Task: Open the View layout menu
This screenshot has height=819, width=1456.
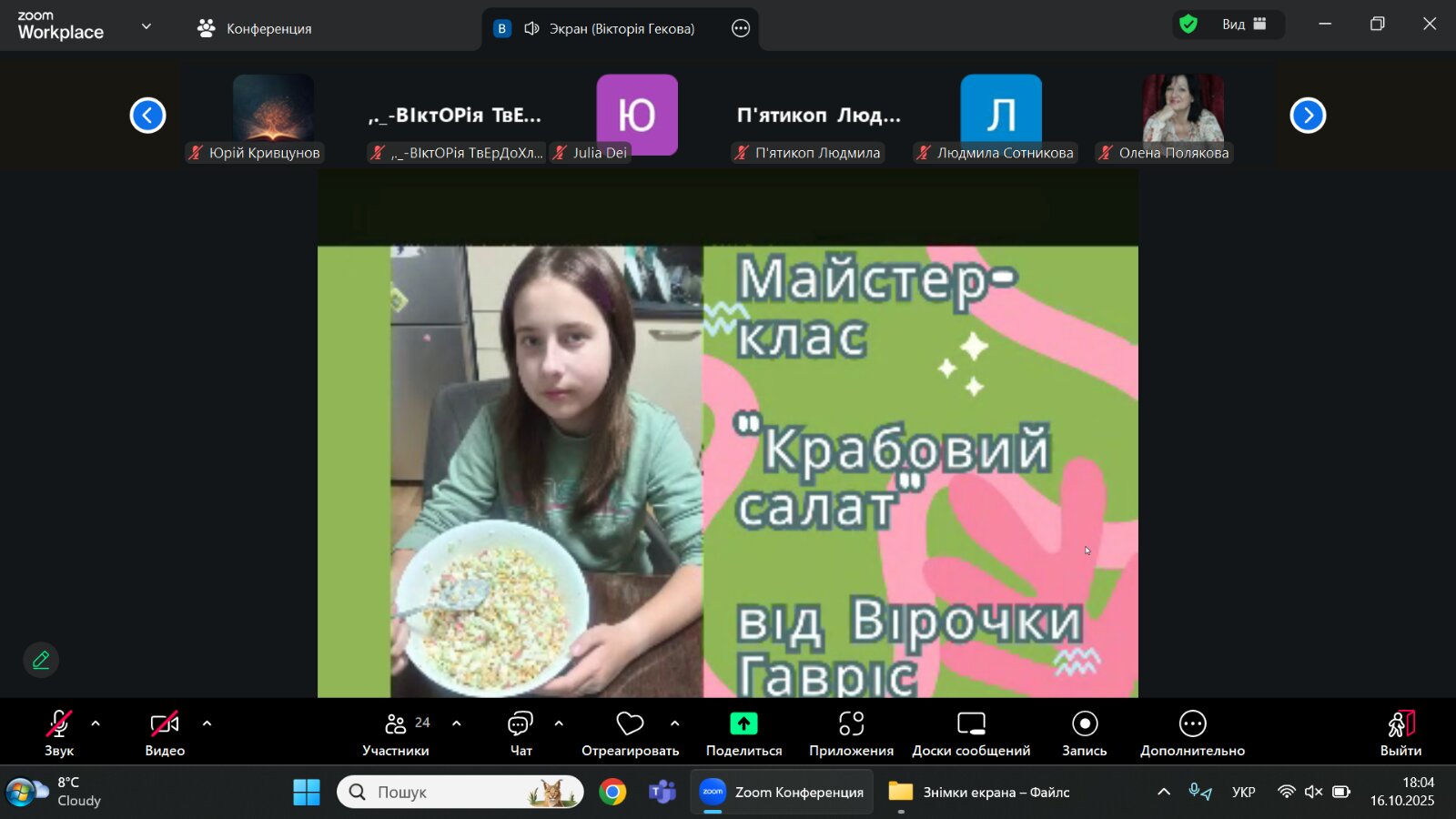Action: (1244, 25)
